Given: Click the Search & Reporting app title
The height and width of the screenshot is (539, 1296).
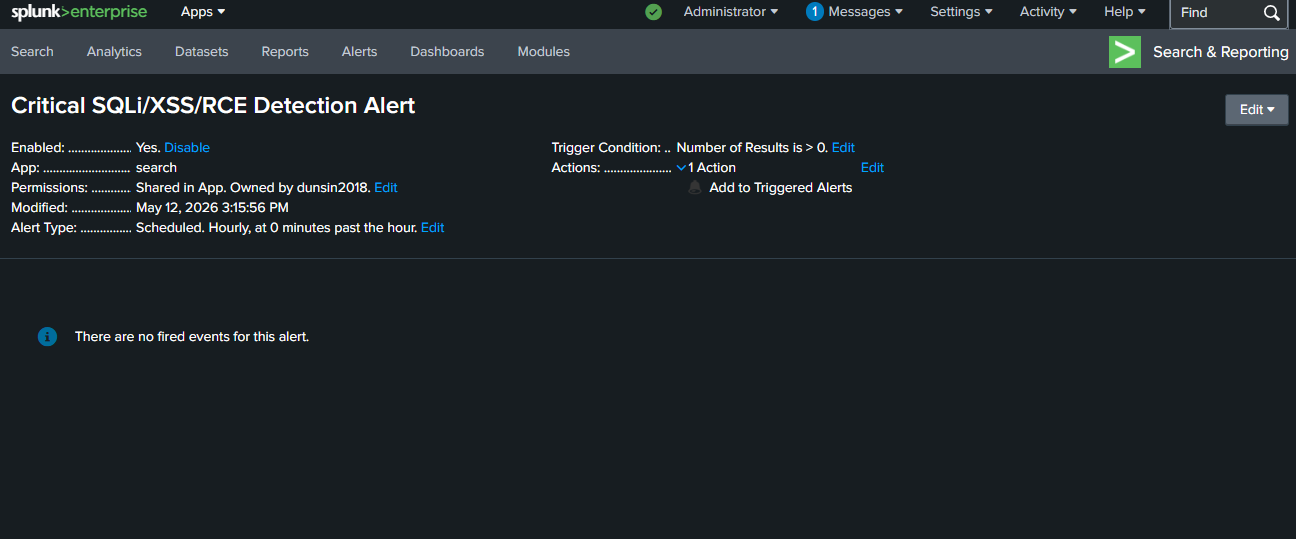Looking at the screenshot, I should (1221, 52).
